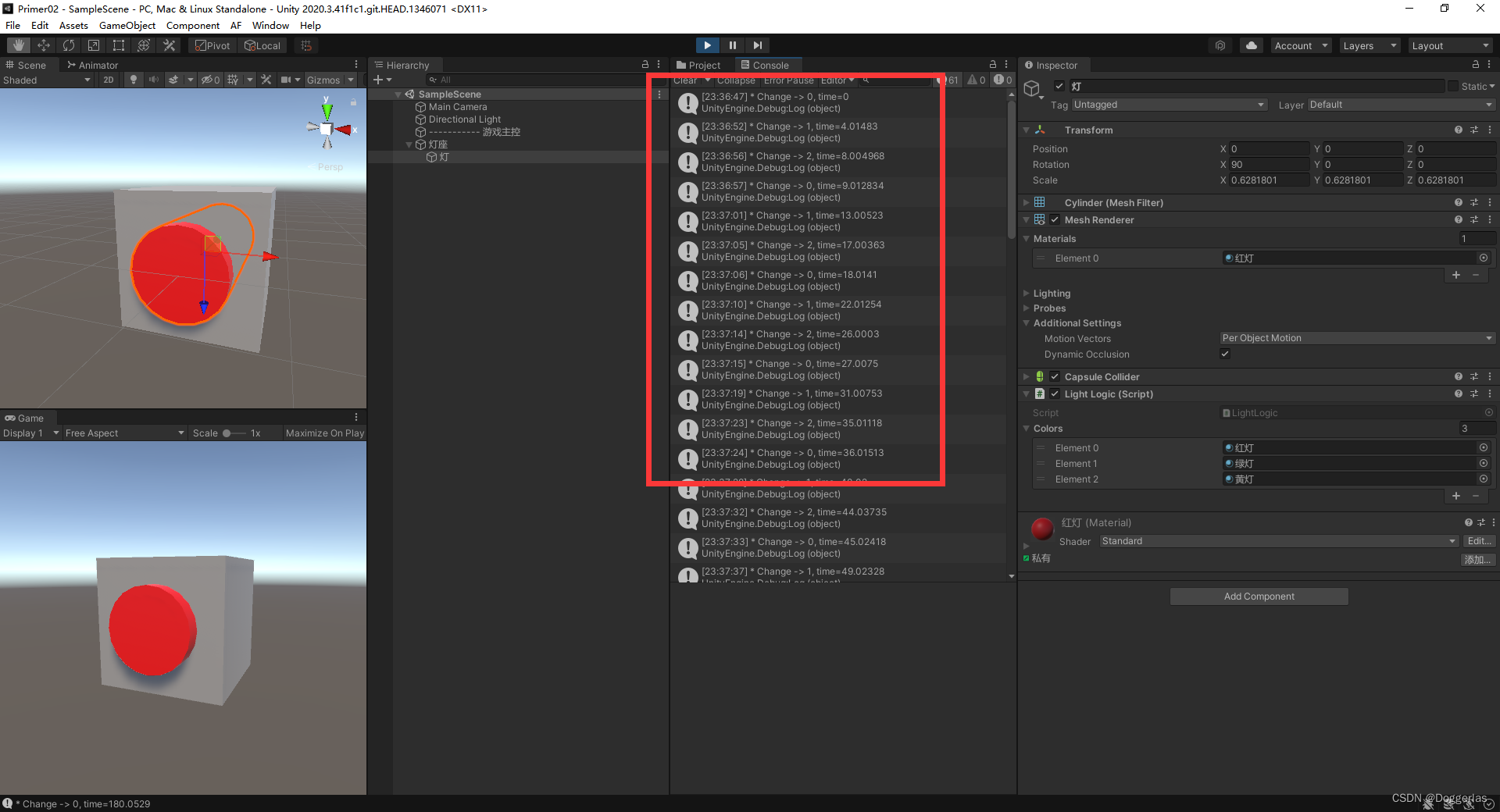1500x812 pixels.
Task: Open the Account dropdown
Action: (1301, 45)
